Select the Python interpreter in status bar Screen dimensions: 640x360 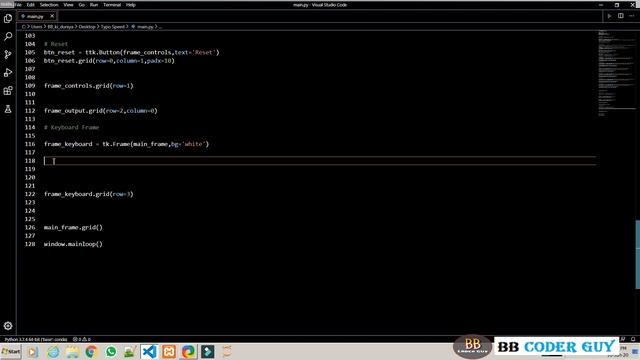pos(36,339)
